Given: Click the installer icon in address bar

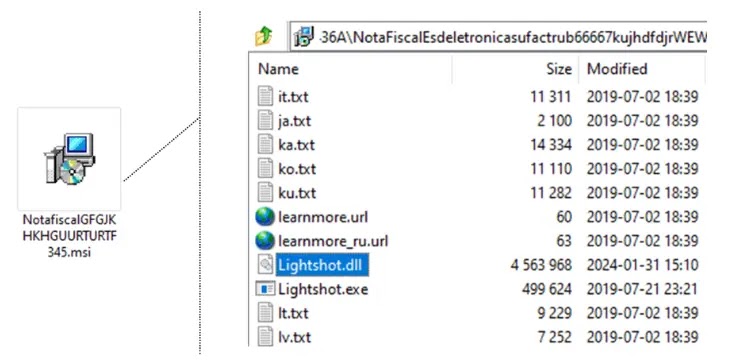Looking at the screenshot, I should pyautogui.click(x=304, y=37).
